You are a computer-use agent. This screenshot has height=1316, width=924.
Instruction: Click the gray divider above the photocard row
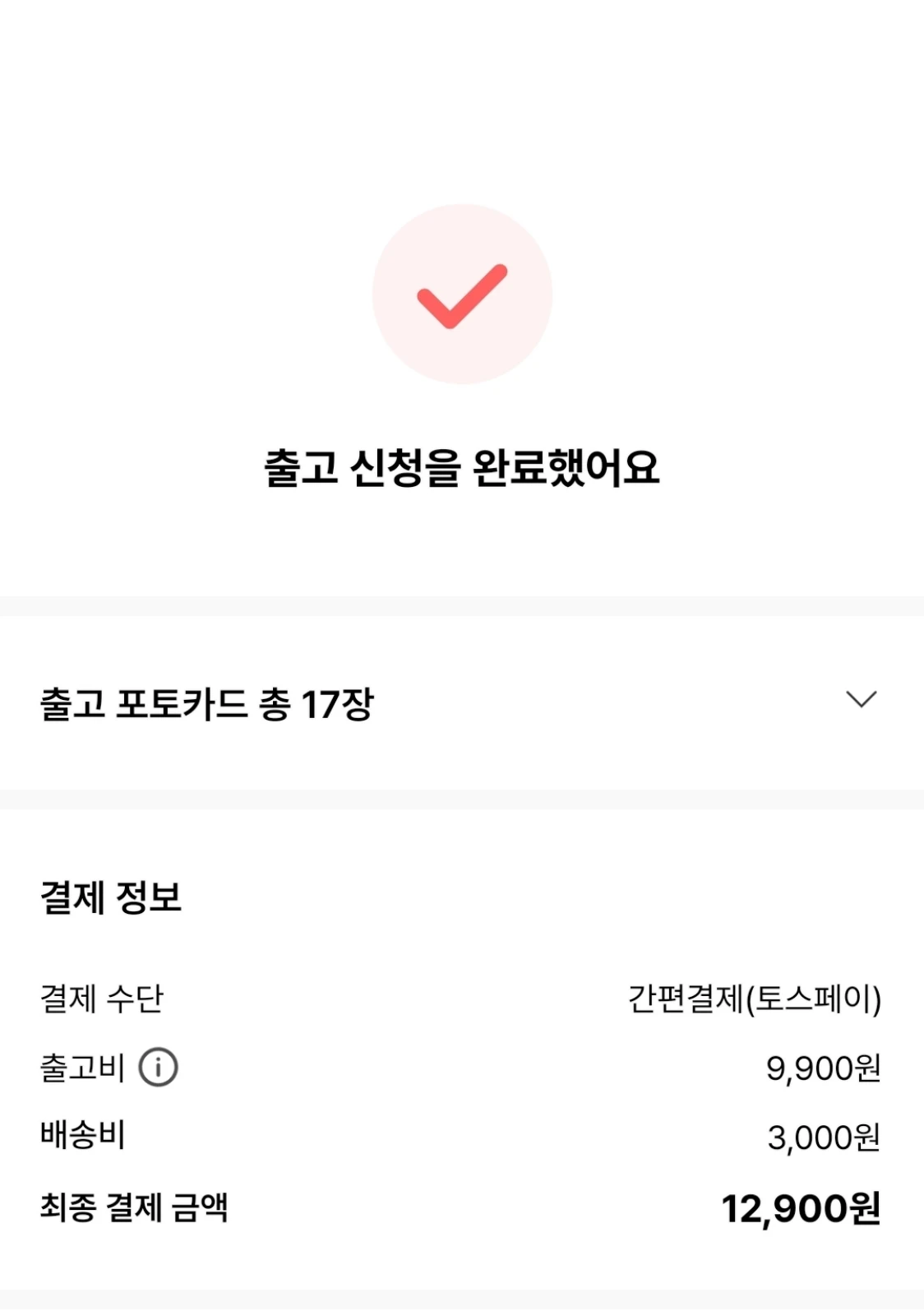(462, 606)
